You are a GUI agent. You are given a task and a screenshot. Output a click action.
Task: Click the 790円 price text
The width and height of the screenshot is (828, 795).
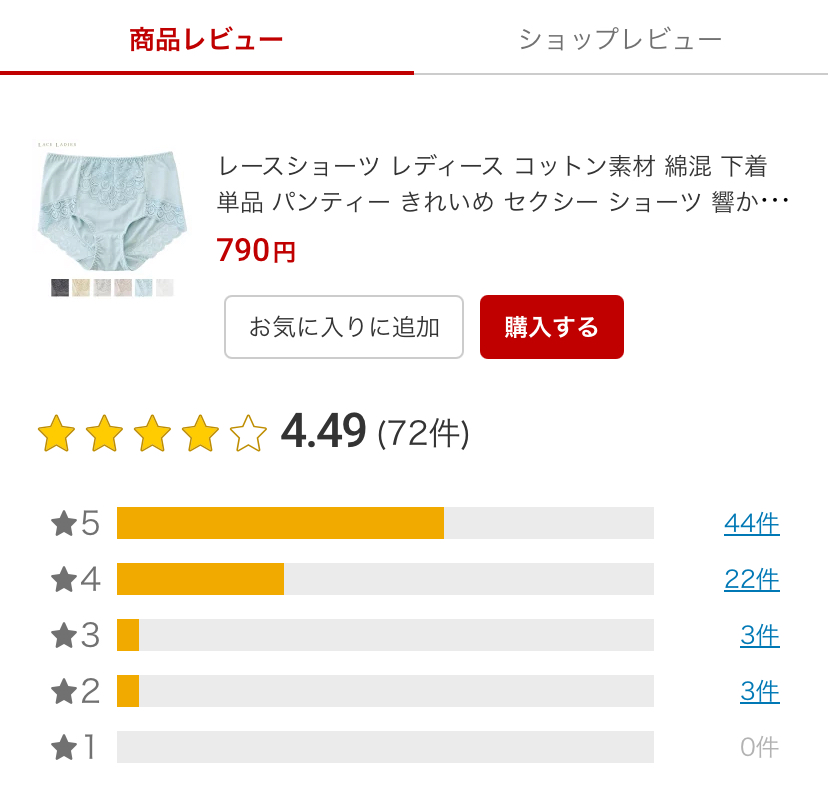pos(256,250)
